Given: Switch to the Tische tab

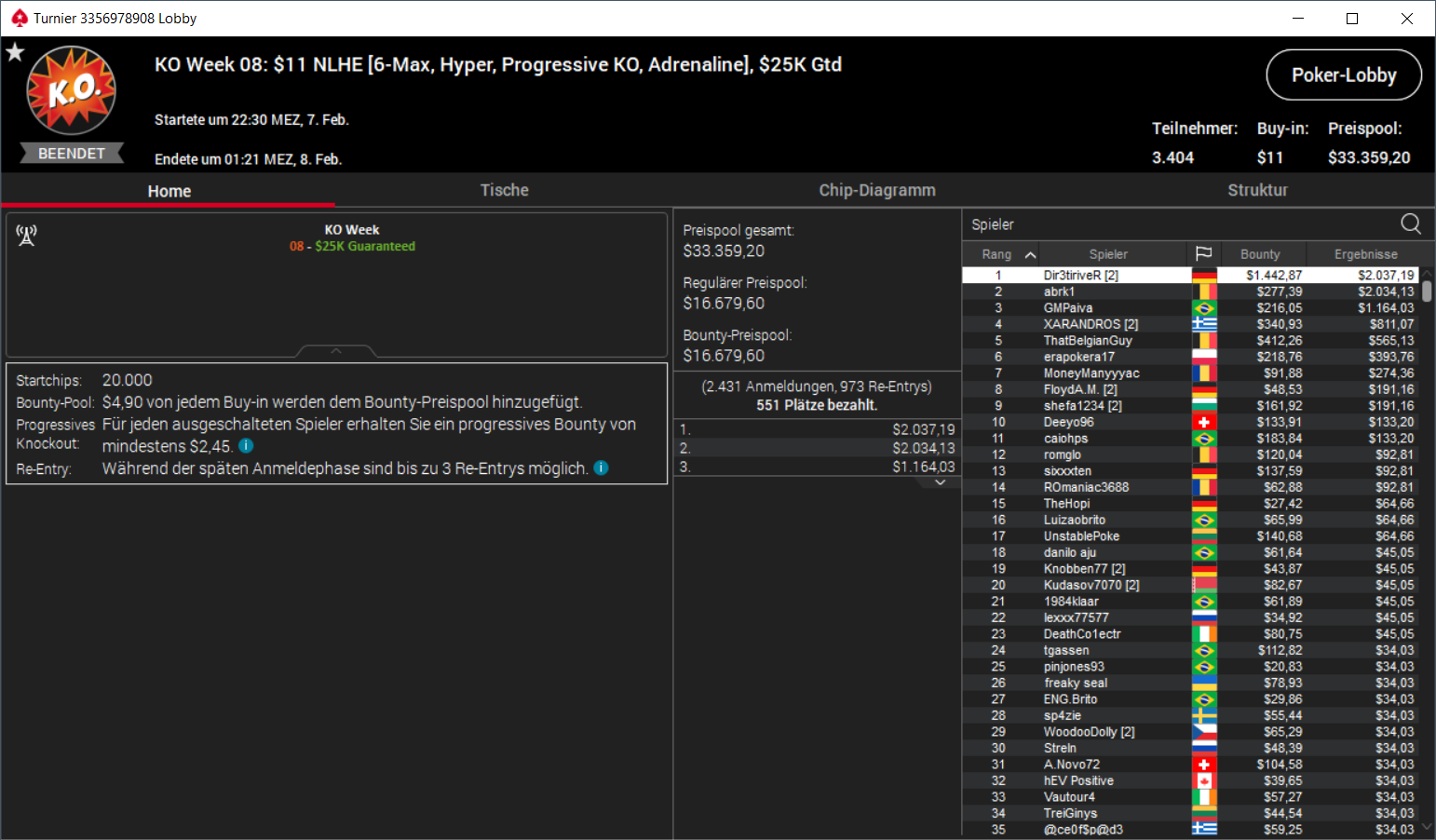Looking at the screenshot, I should click(505, 190).
